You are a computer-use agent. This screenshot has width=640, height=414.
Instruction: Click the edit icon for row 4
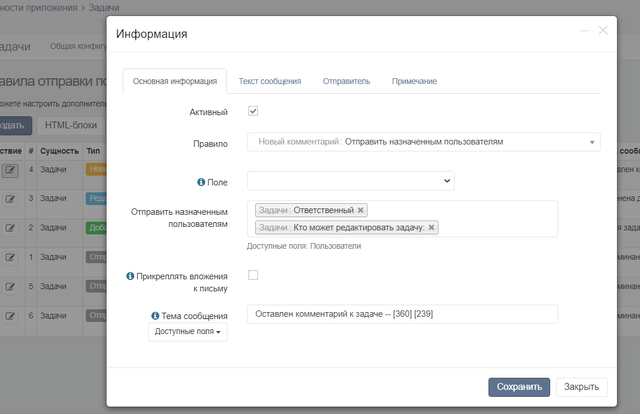tap(10, 170)
